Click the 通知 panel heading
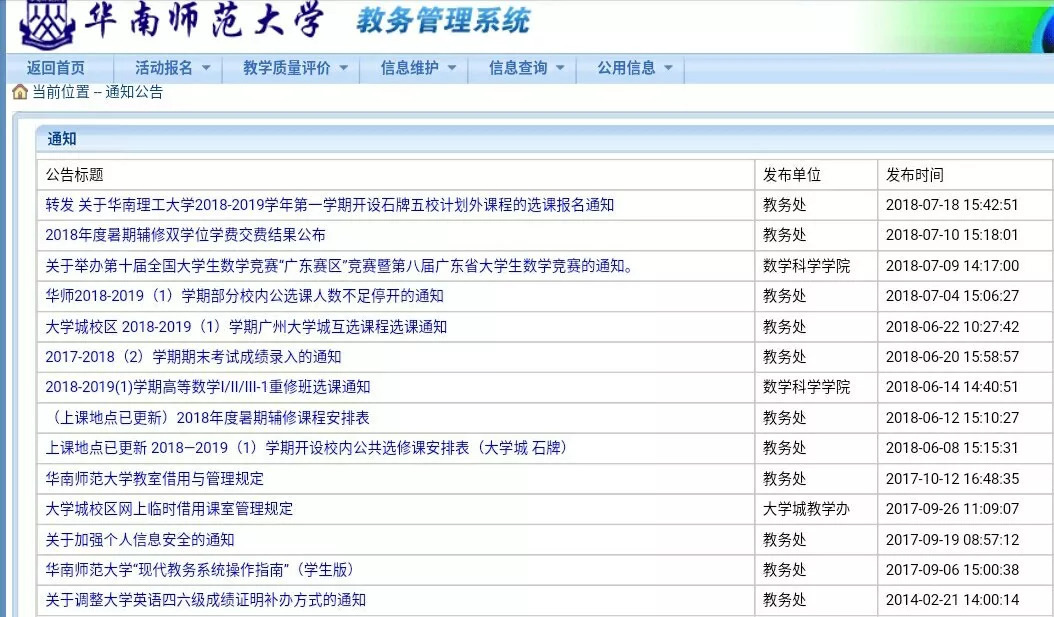The image size is (1054, 617). coord(62,139)
